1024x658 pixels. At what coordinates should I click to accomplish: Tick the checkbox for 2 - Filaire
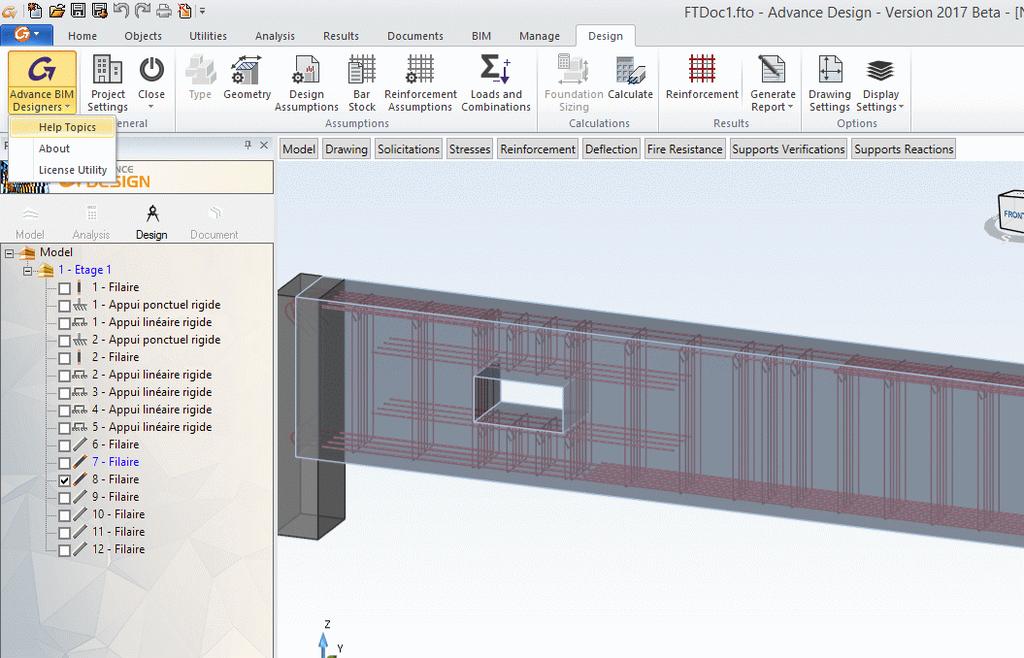(x=64, y=358)
